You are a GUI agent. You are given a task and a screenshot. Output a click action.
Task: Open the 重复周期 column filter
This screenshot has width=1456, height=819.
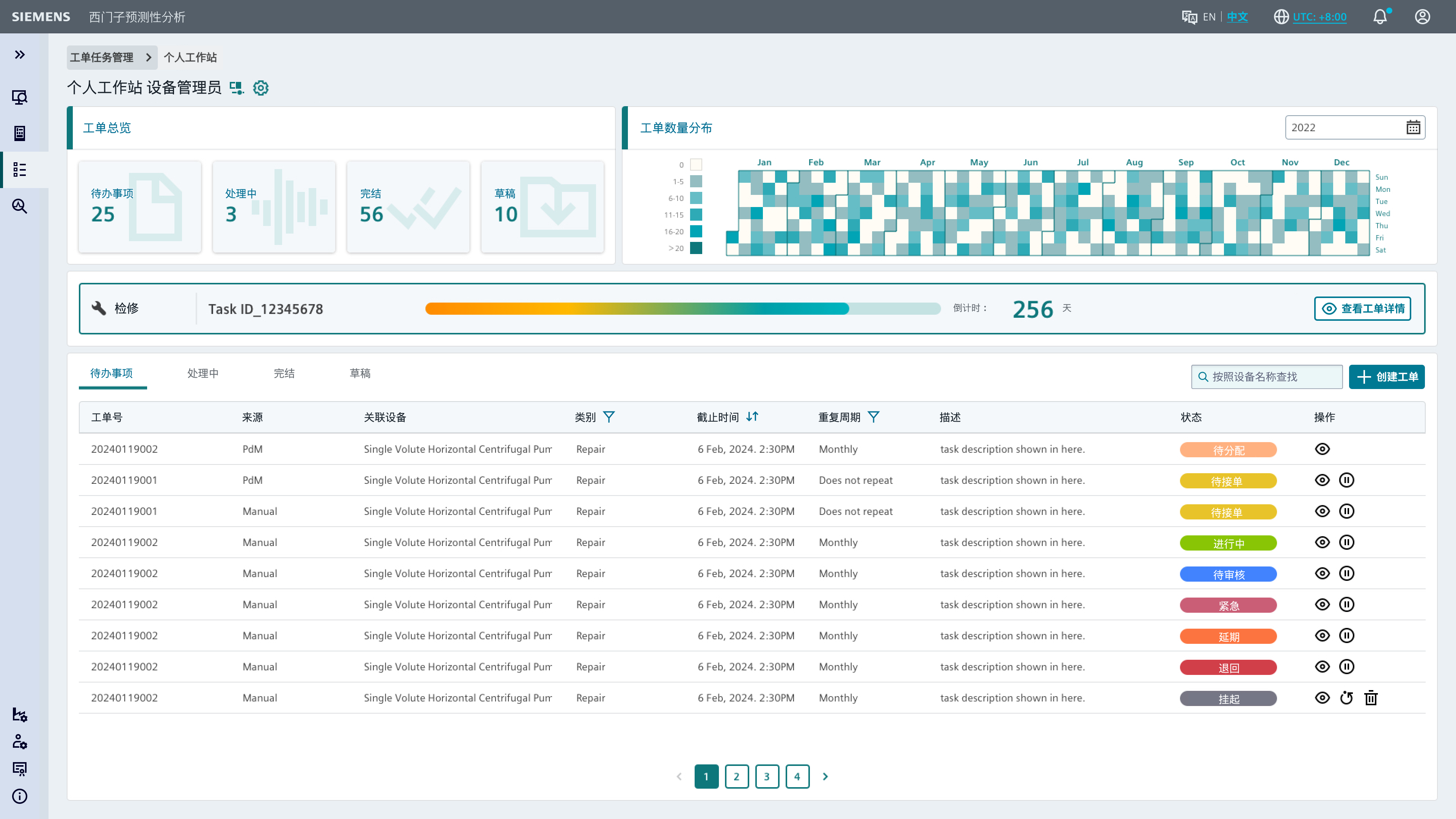point(873,417)
